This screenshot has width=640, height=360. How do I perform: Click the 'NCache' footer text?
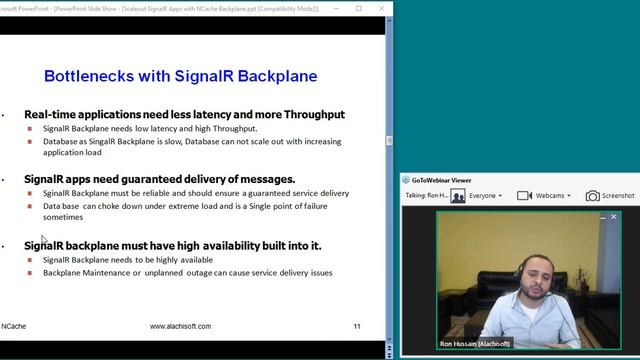(x=13, y=327)
